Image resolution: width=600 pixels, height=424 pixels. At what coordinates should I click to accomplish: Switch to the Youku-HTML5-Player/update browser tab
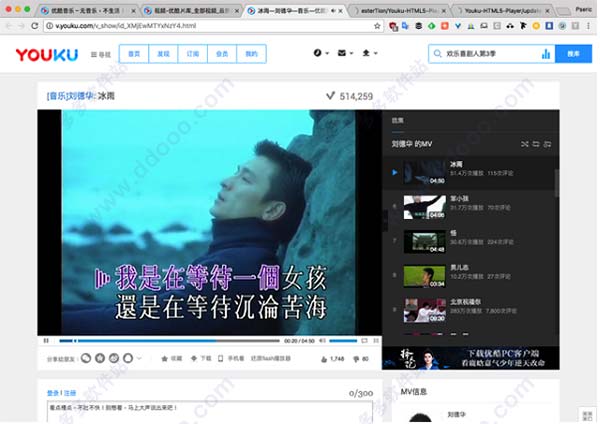pyautogui.click(x=503, y=11)
